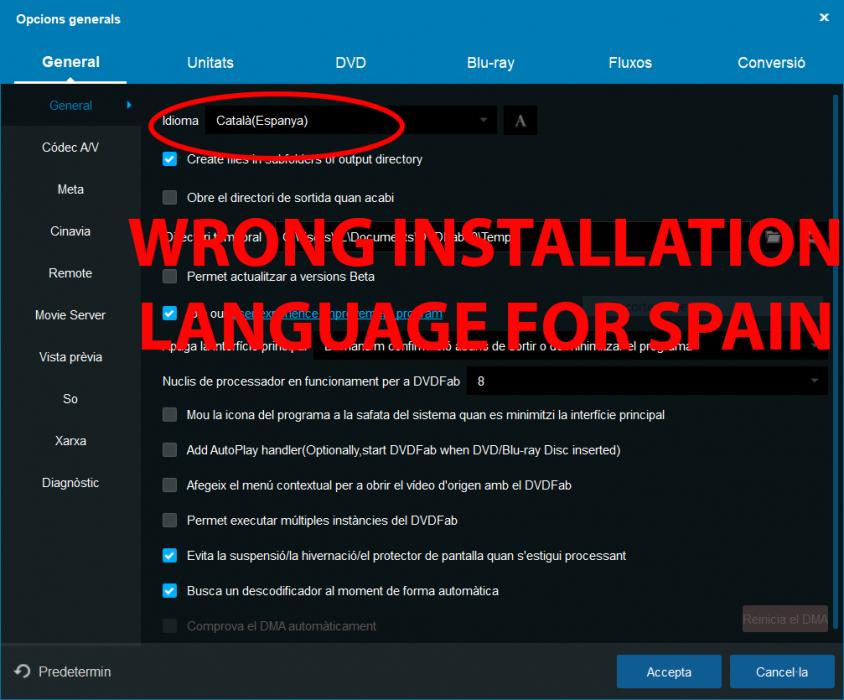Toggle Evita la suspensió checkbox
The height and width of the screenshot is (700, 844).
(170, 555)
